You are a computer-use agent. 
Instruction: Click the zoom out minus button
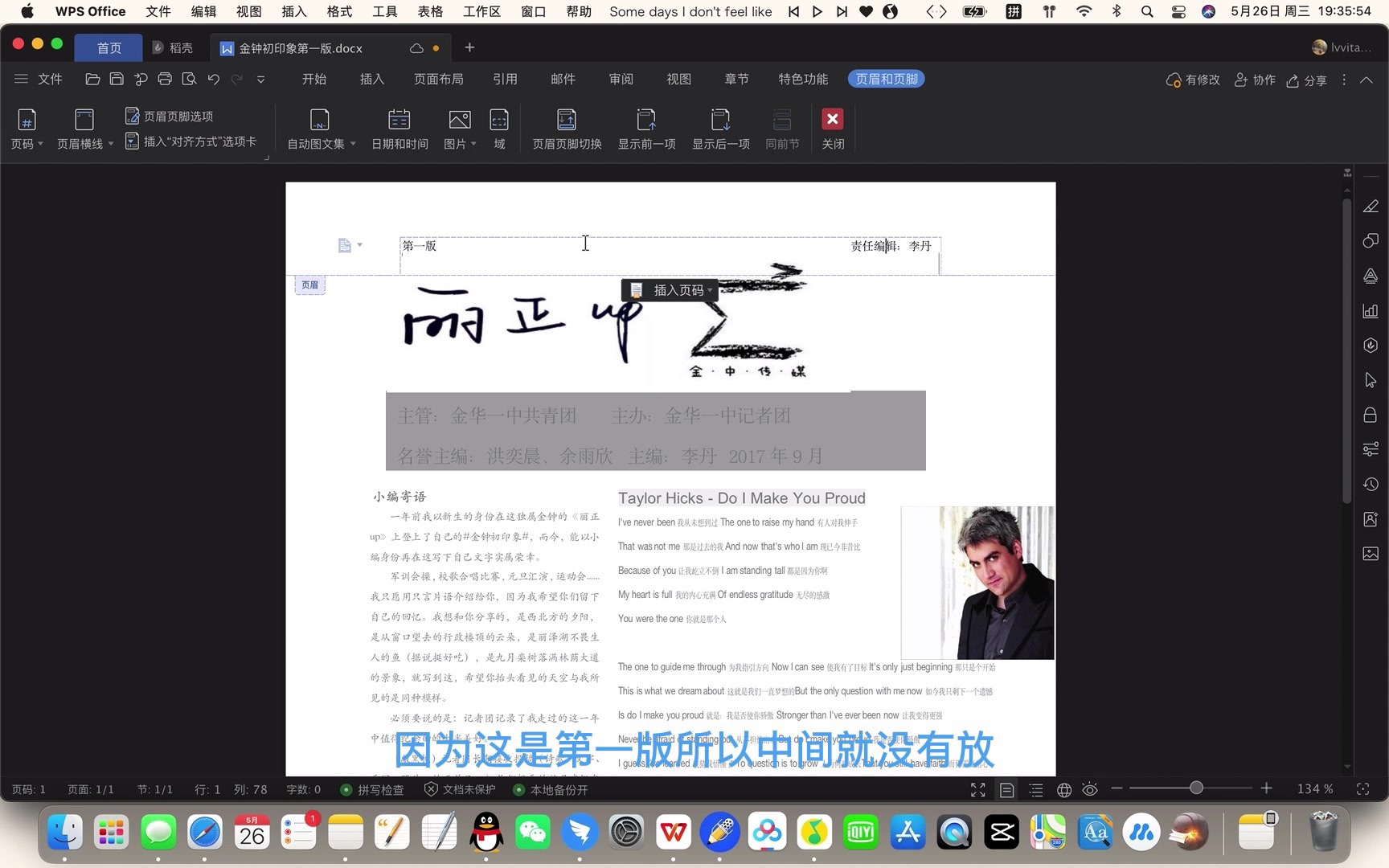click(x=1117, y=788)
